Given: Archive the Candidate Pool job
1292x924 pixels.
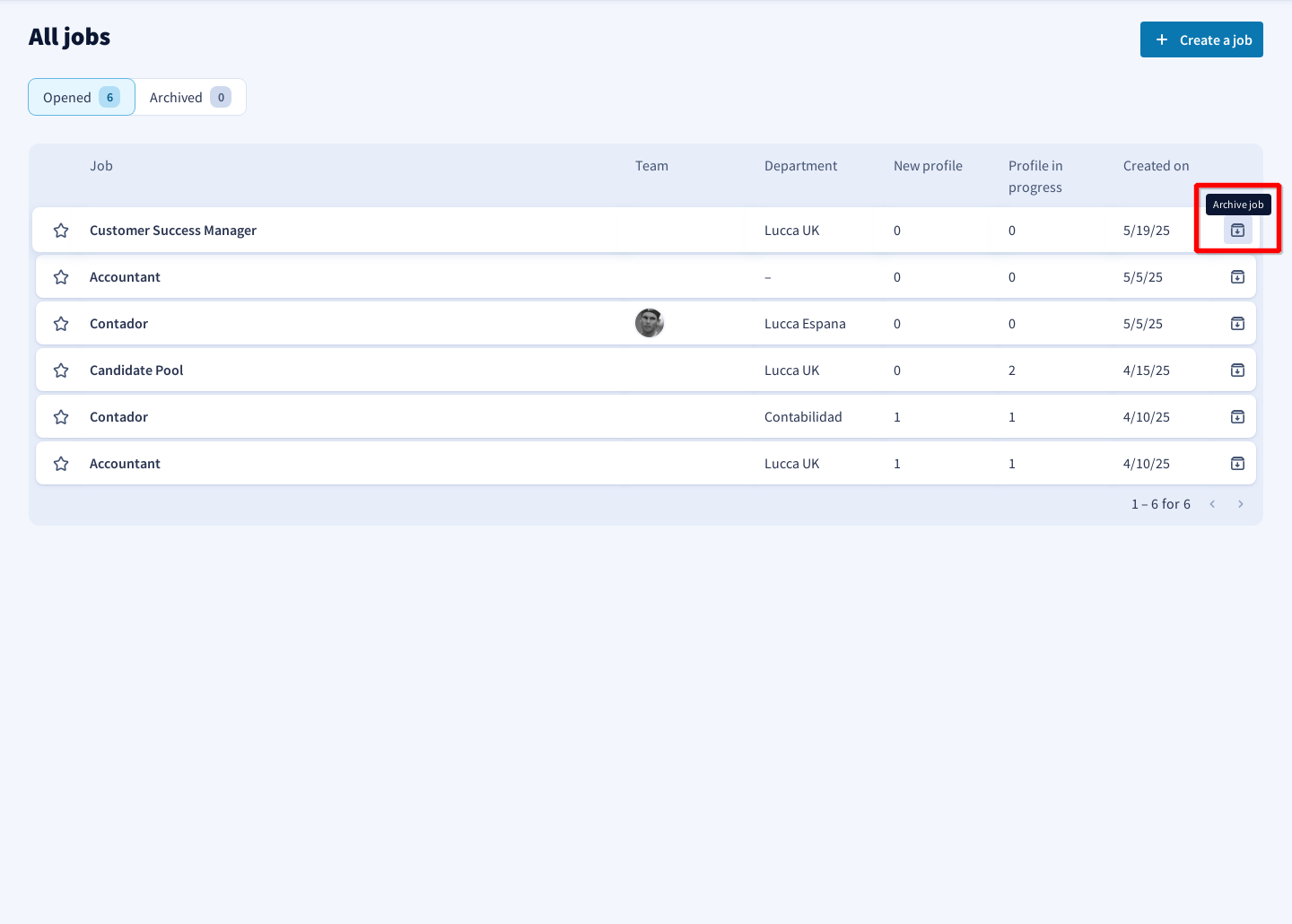Looking at the screenshot, I should point(1237,370).
